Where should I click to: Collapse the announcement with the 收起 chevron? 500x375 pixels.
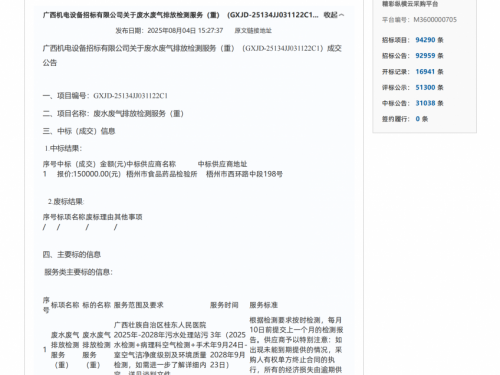coord(334,15)
